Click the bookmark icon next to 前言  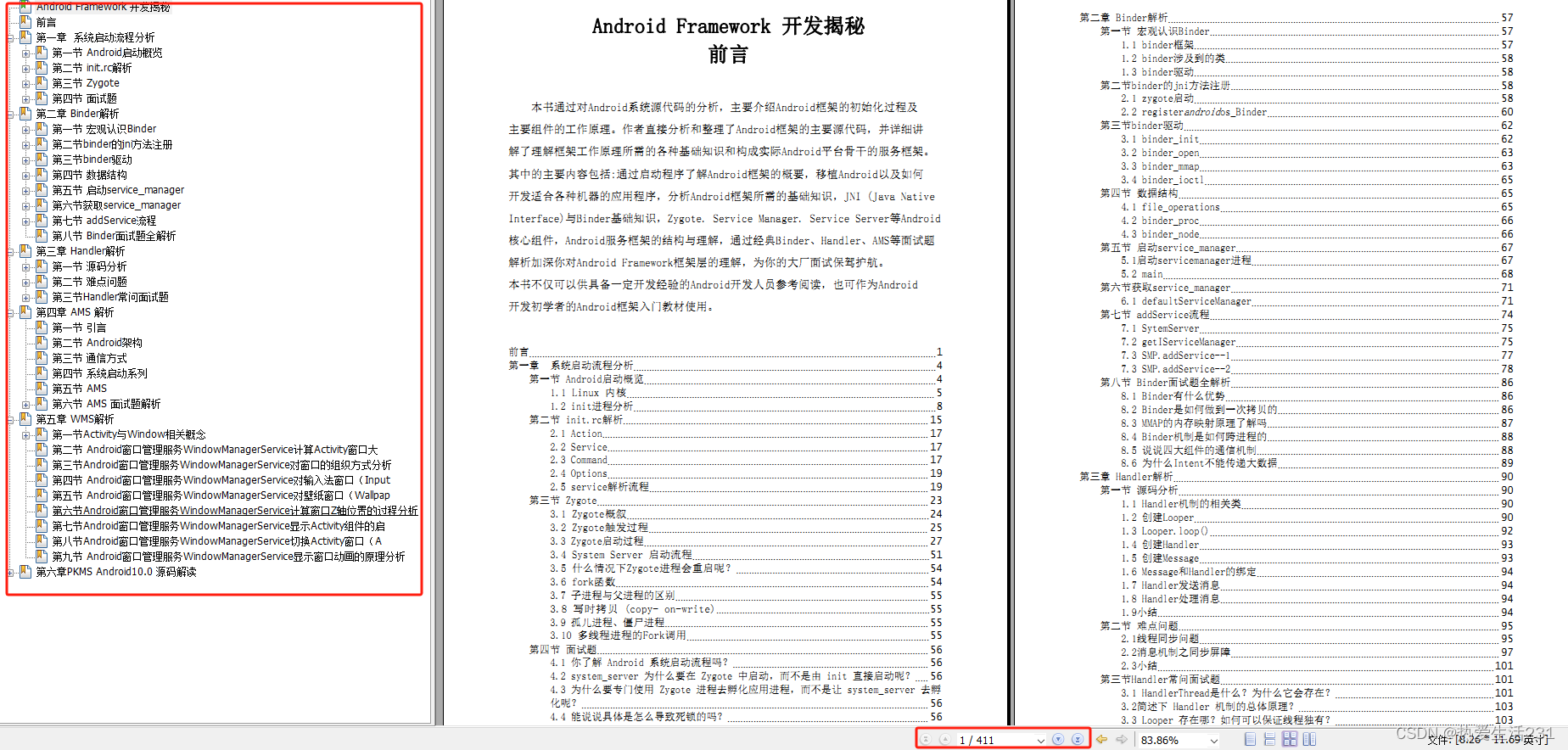tap(25, 22)
